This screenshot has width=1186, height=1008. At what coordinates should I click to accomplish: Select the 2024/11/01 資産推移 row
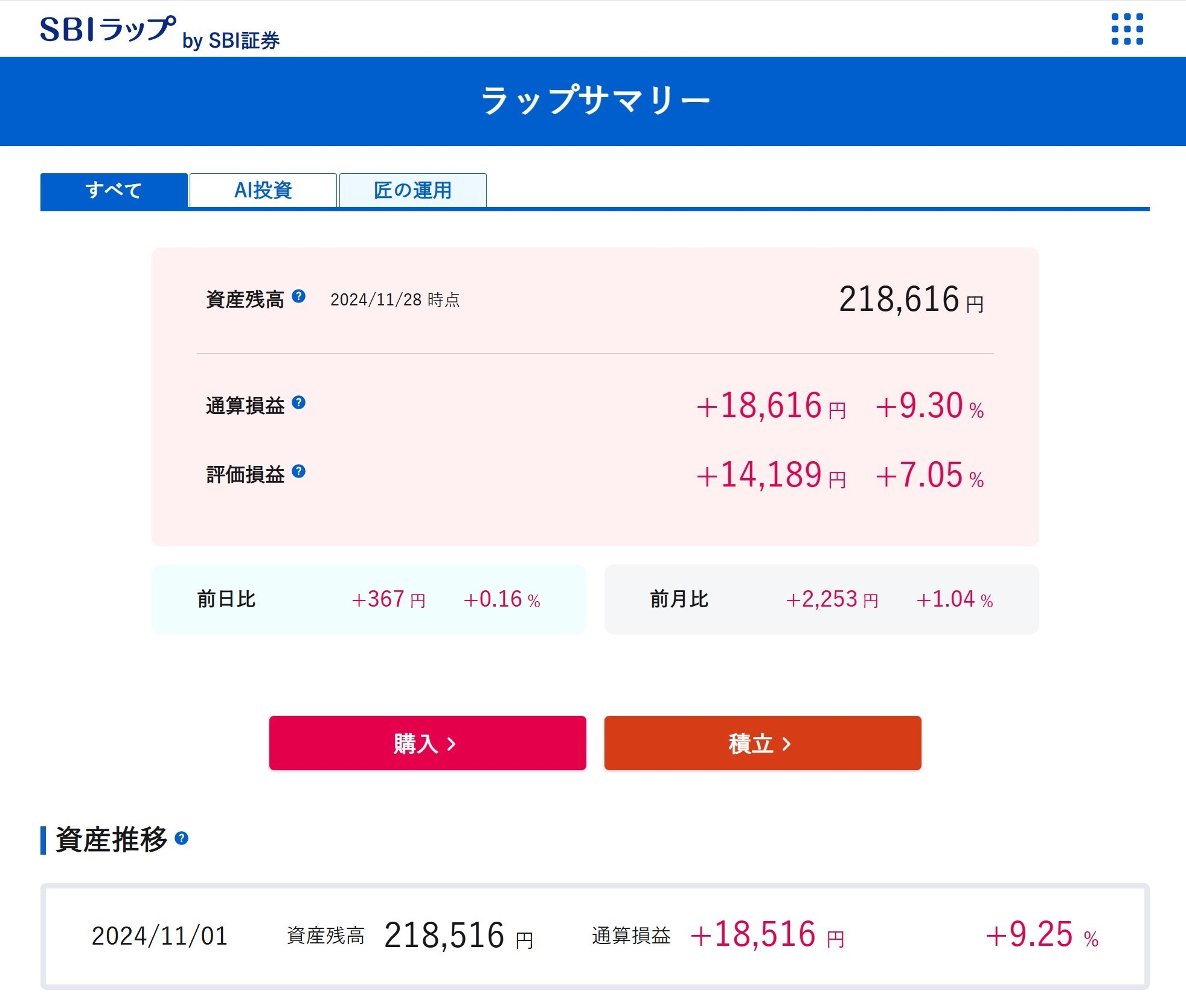[594, 936]
